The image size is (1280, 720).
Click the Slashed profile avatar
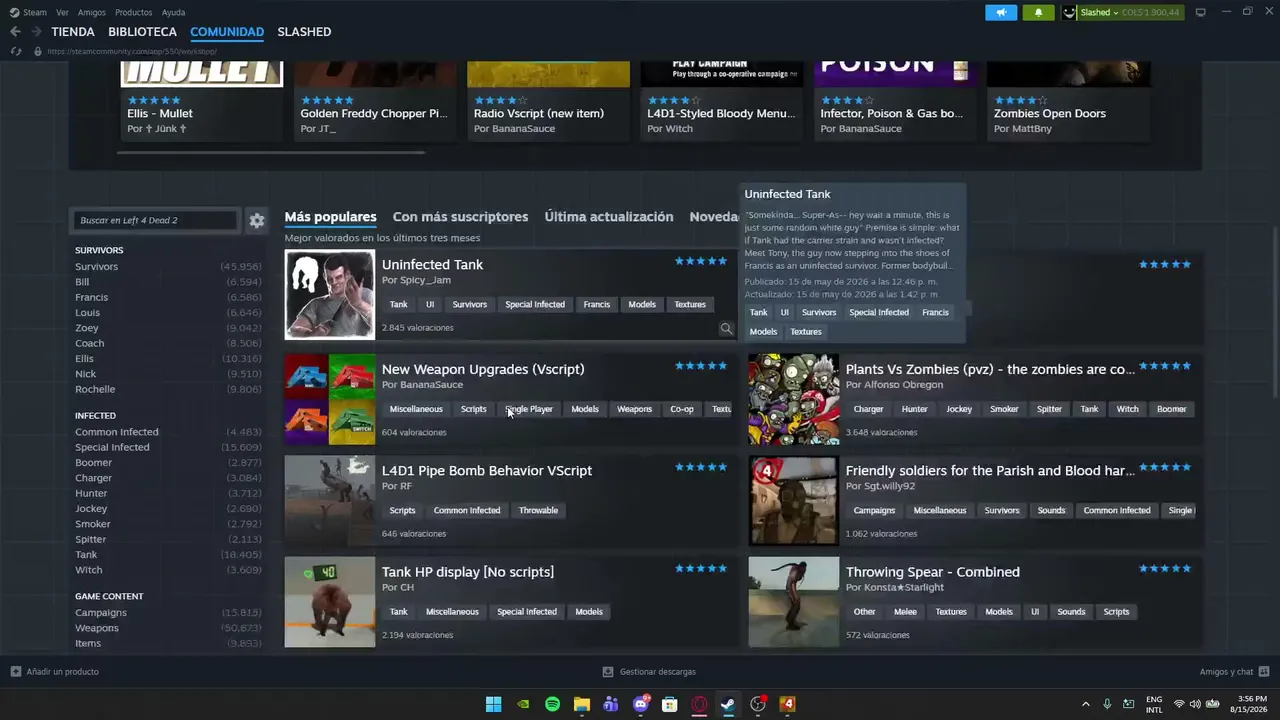pyautogui.click(x=1069, y=12)
